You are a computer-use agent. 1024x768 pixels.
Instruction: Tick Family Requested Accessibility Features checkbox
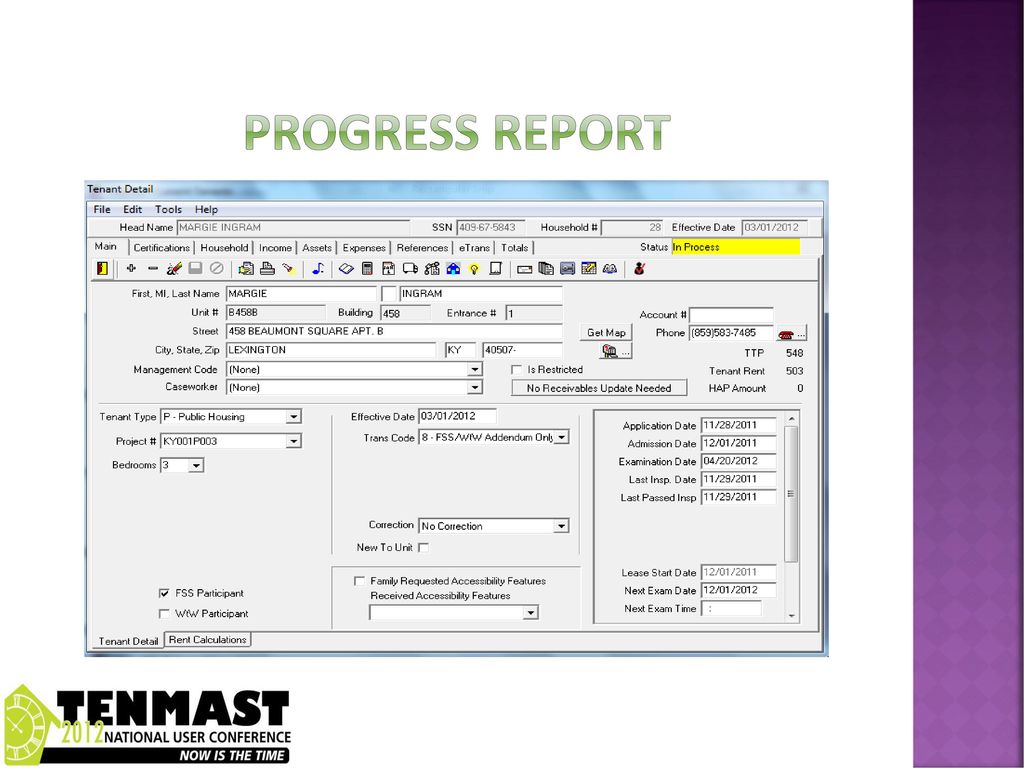359,581
